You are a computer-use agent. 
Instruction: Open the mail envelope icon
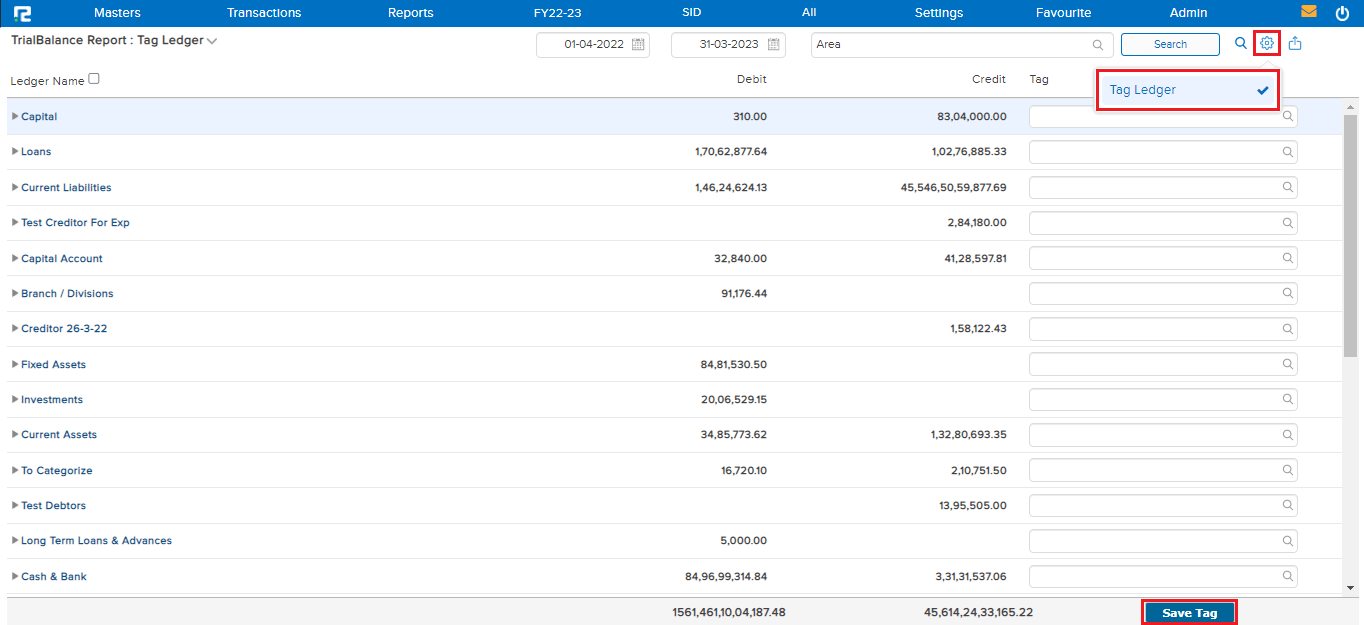(x=1308, y=13)
